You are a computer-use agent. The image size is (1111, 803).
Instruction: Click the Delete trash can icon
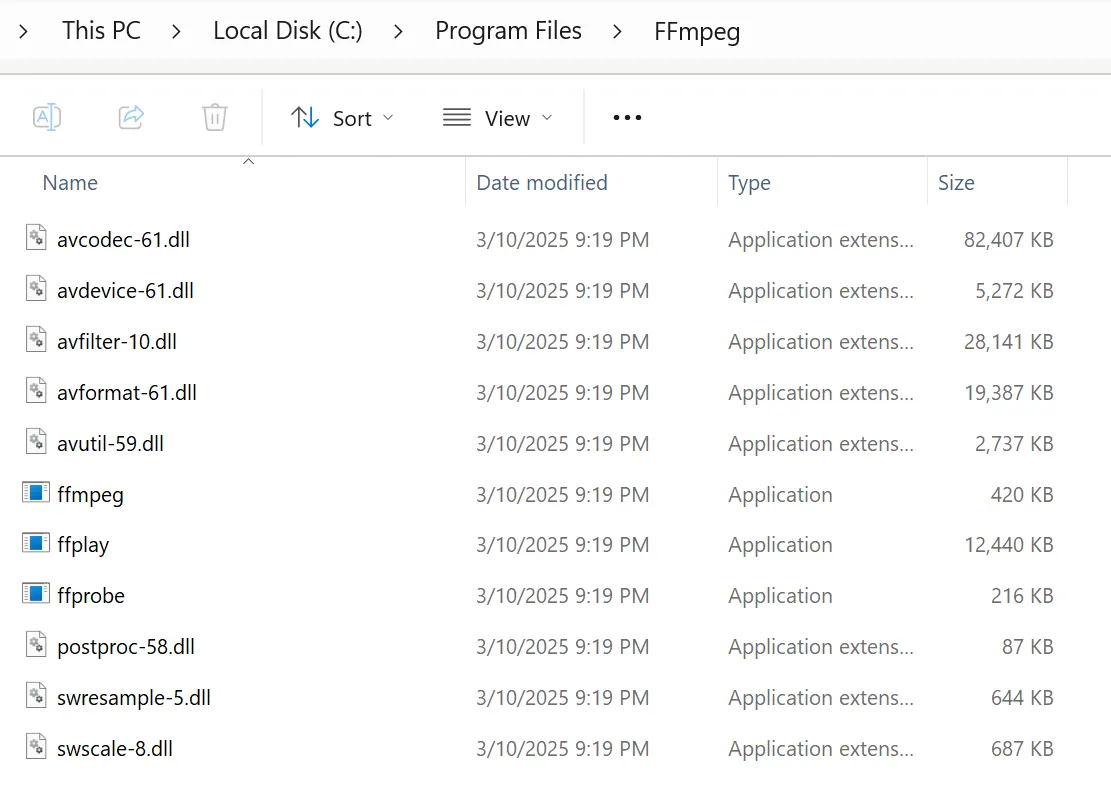[215, 118]
